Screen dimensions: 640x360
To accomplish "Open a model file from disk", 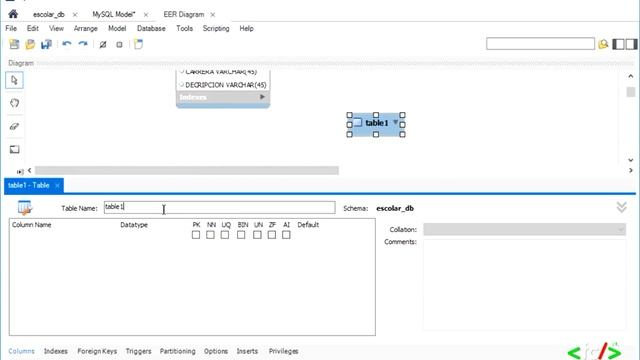I will click(x=30, y=44).
